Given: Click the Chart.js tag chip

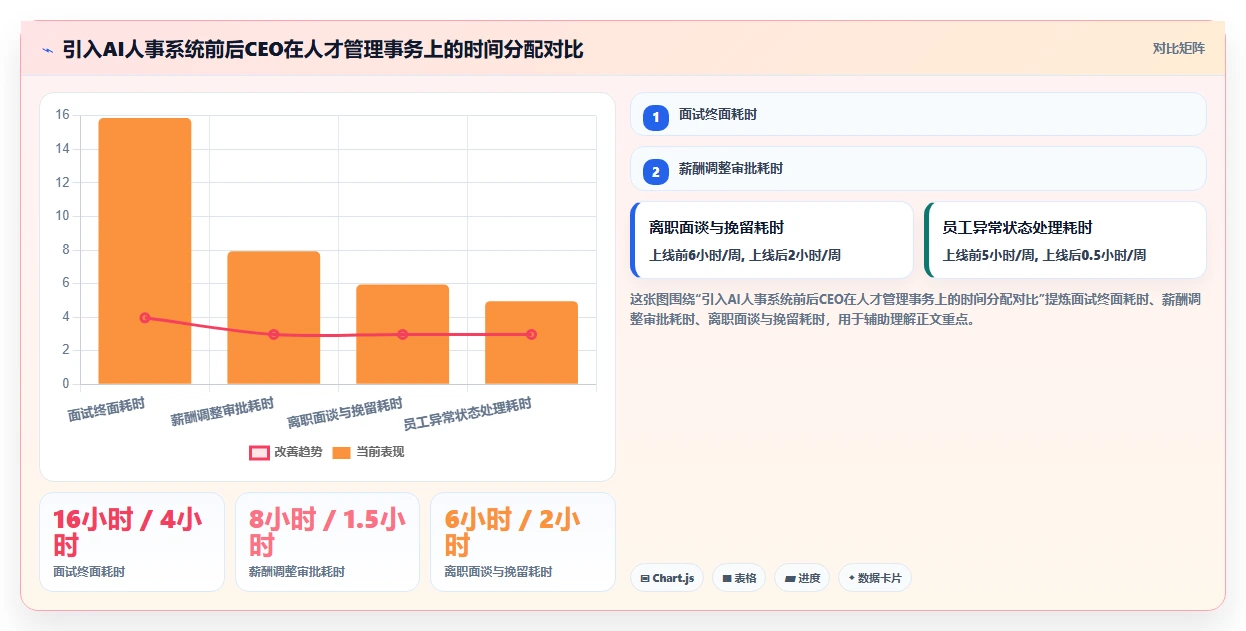Looking at the screenshot, I should click(x=667, y=578).
